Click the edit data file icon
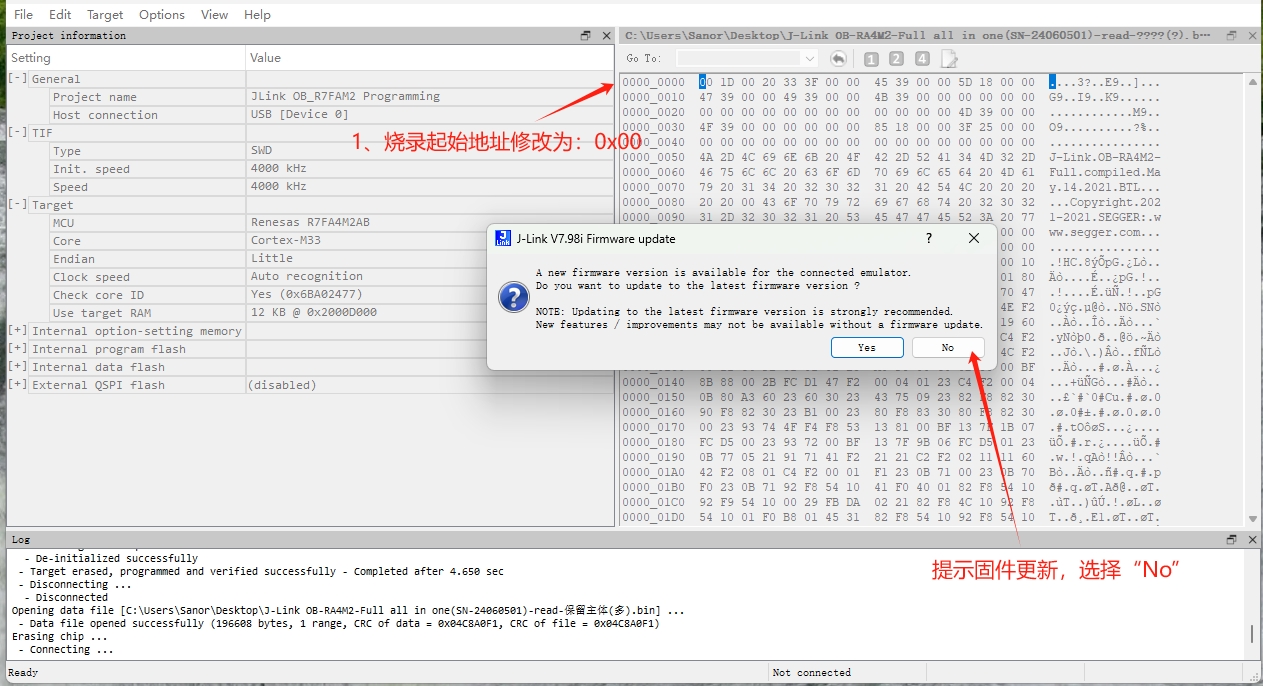 pyautogui.click(x=948, y=59)
